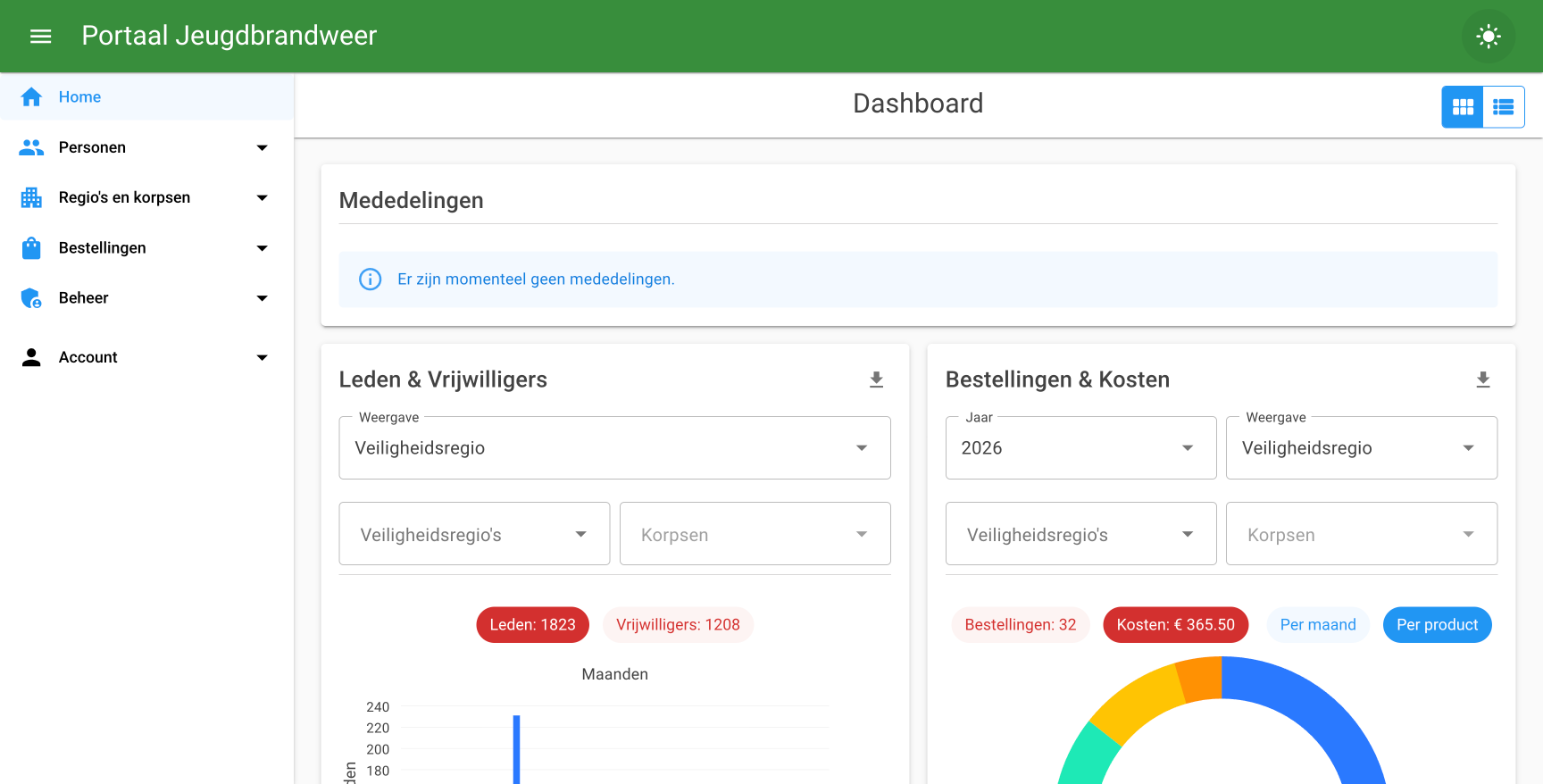Click the Personen people icon
Image resolution: width=1543 pixels, height=784 pixels.
click(x=32, y=147)
